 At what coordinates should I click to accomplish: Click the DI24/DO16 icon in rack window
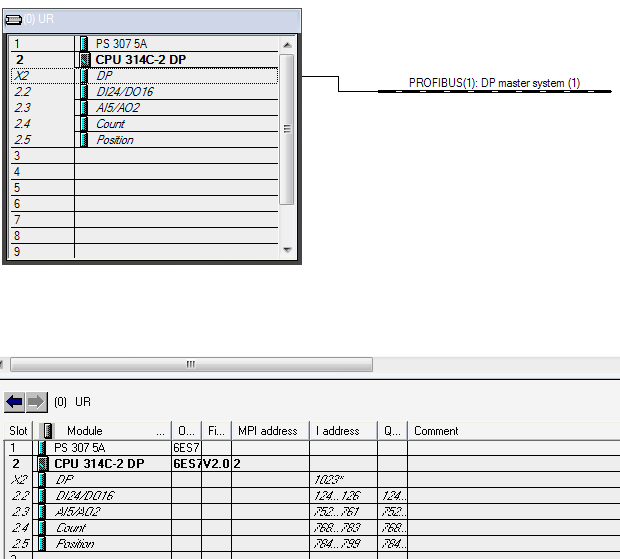[x=84, y=92]
